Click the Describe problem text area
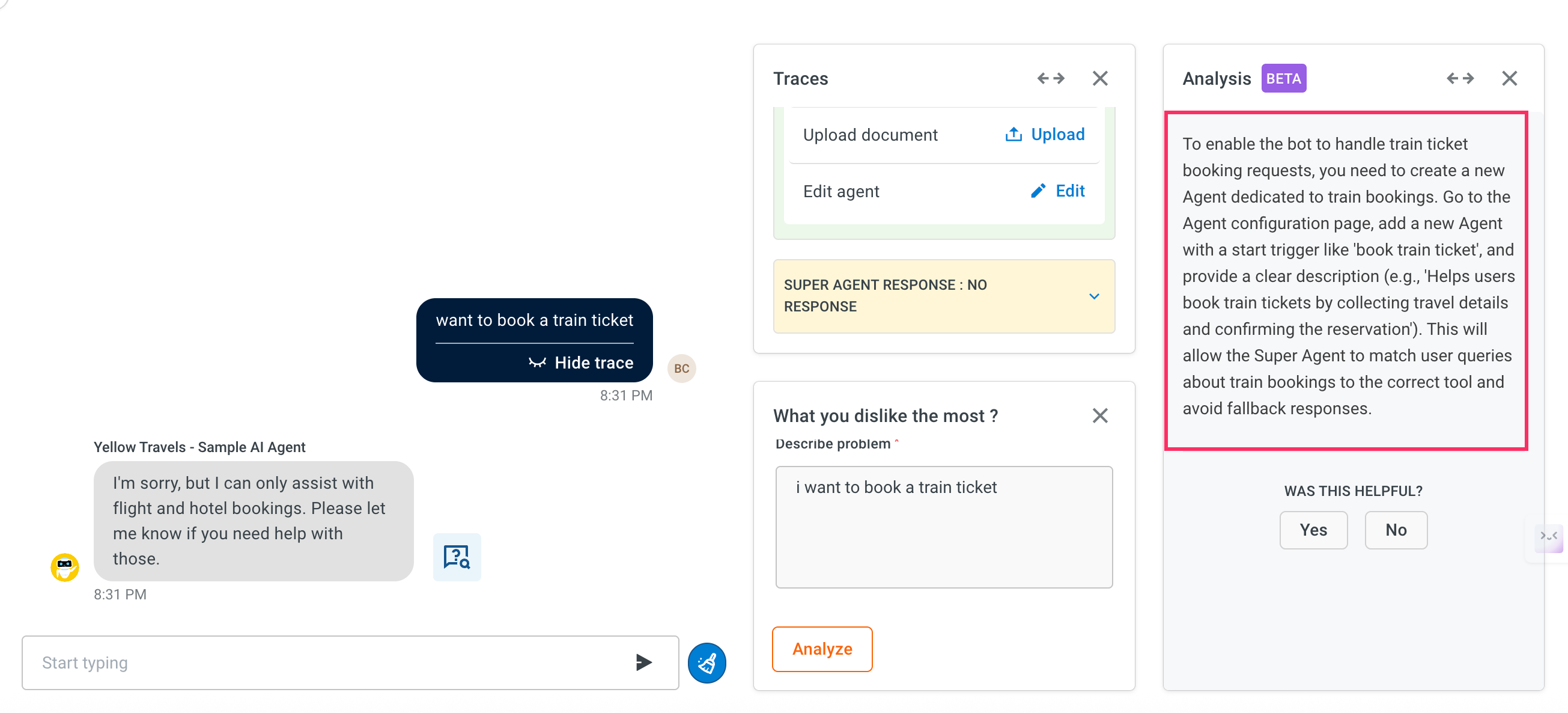This screenshot has width=1568, height=713. pyautogui.click(x=943, y=527)
